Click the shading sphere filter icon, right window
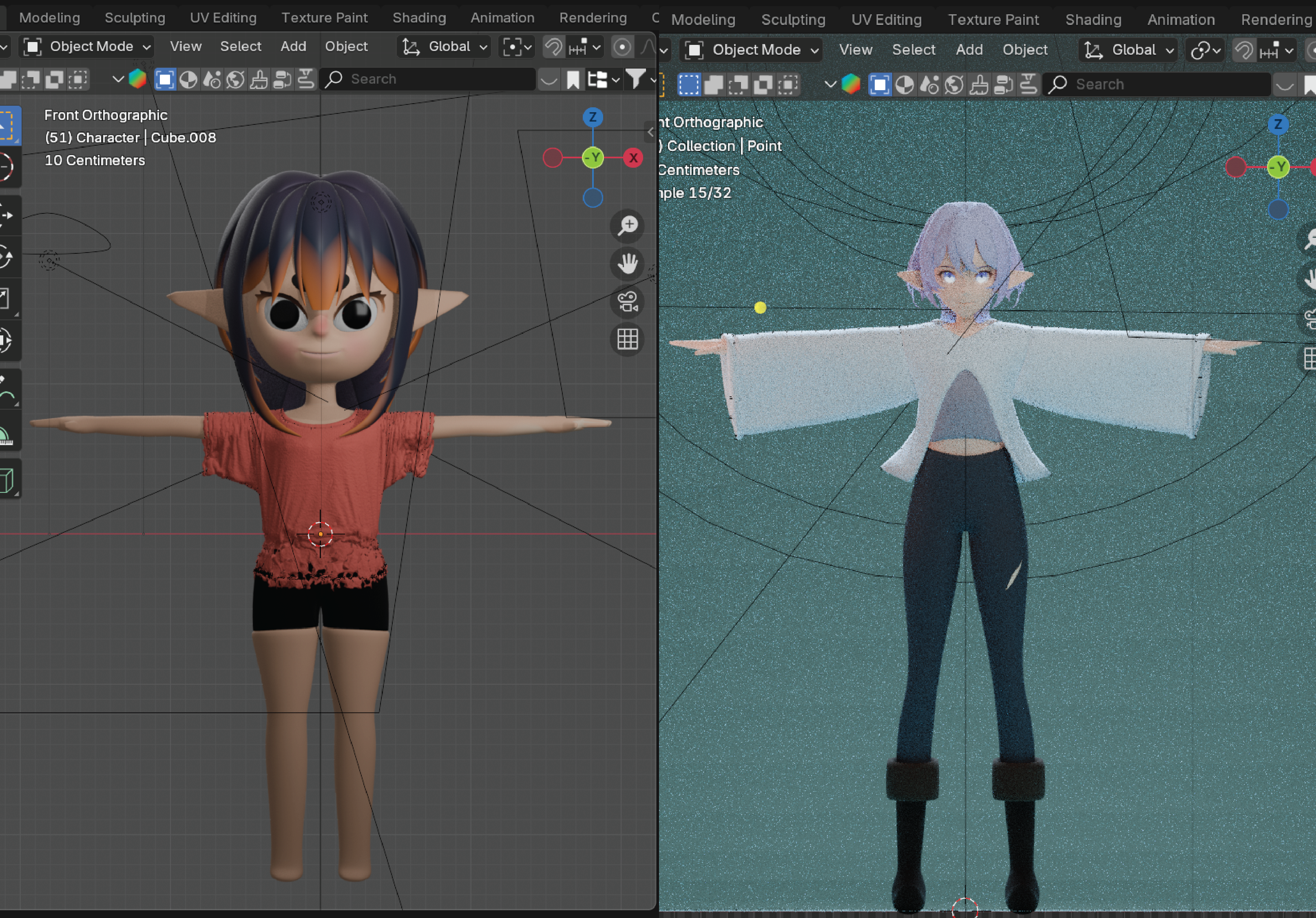 pyautogui.click(x=905, y=84)
